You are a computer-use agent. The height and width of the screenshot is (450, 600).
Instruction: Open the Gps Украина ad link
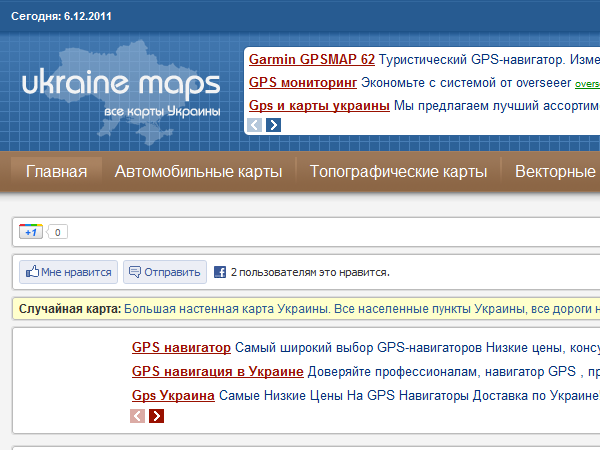point(173,395)
